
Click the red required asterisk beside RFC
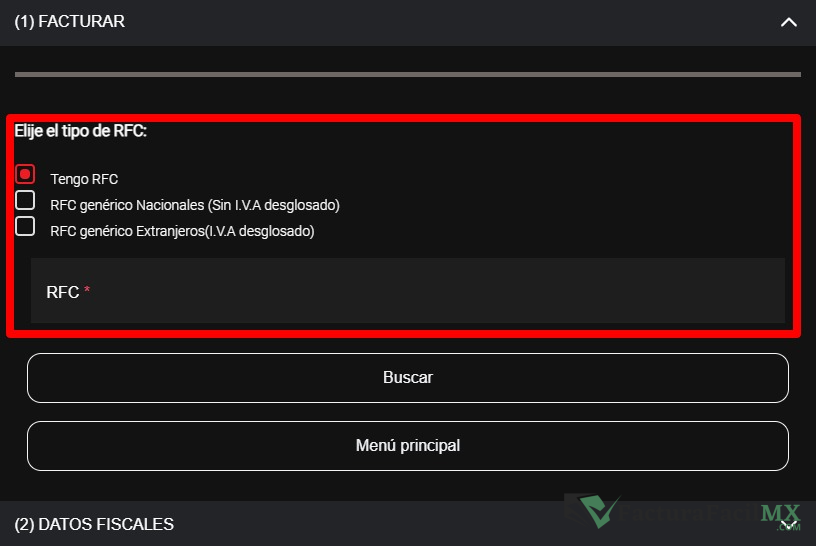87,291
